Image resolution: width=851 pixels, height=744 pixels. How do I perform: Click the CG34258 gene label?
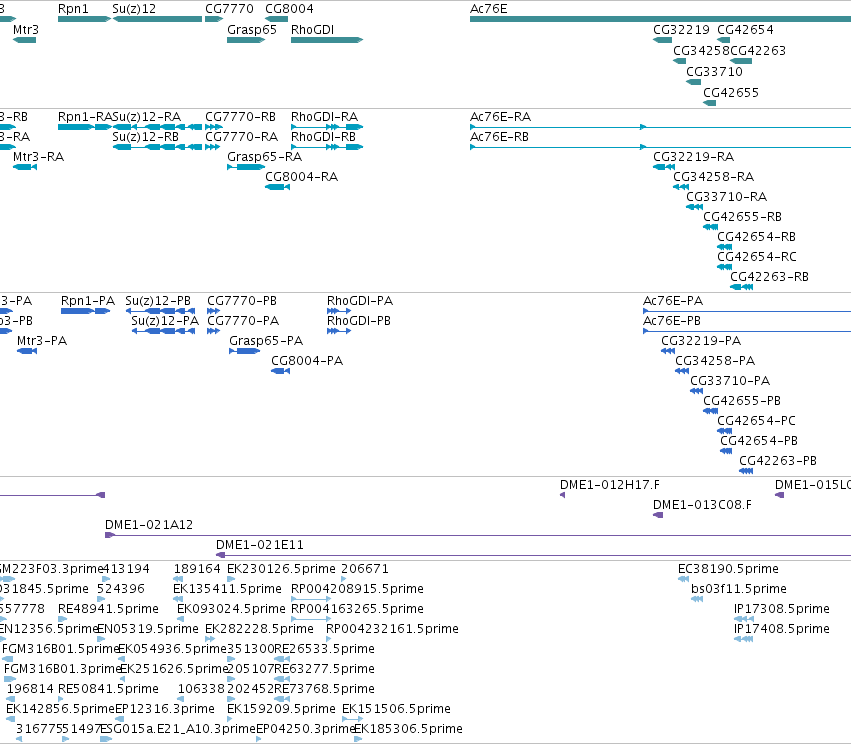click(701, 50)
